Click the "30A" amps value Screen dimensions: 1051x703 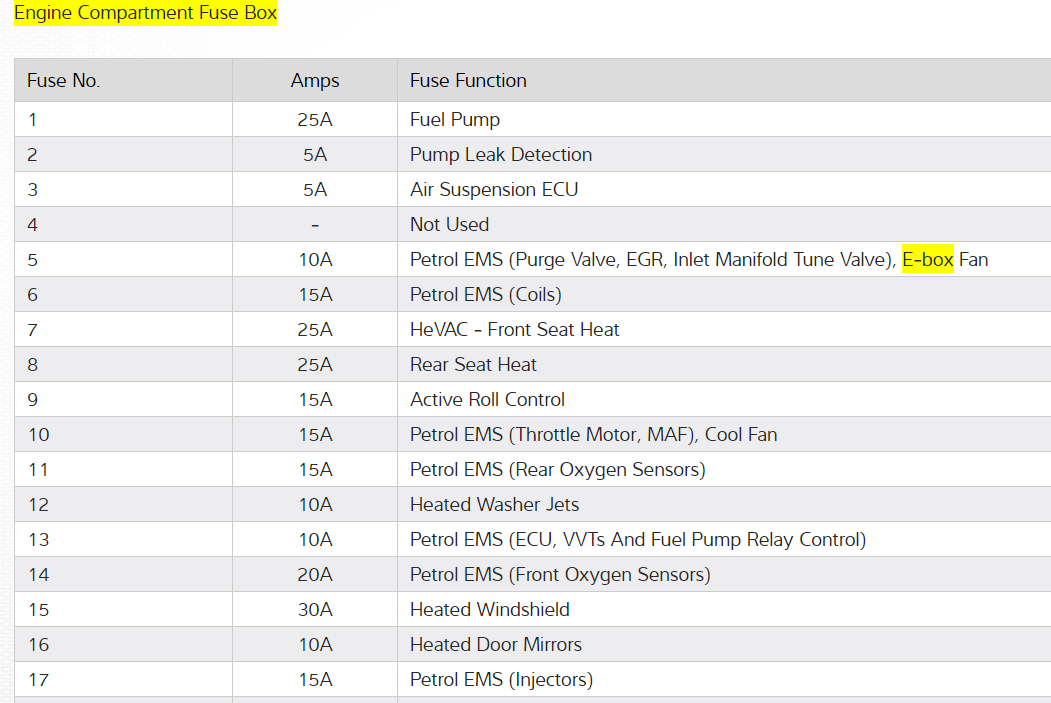click(x=315, y=610)
